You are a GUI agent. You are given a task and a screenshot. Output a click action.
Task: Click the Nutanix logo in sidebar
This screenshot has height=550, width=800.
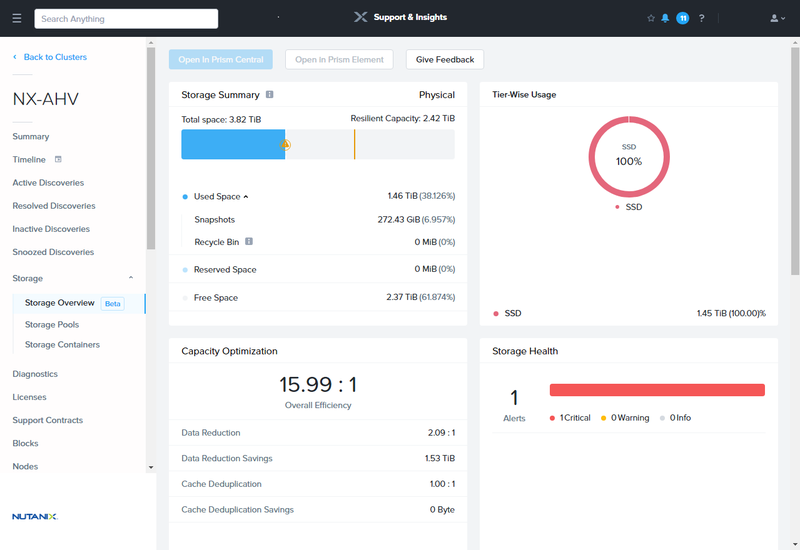click(35, 516)
